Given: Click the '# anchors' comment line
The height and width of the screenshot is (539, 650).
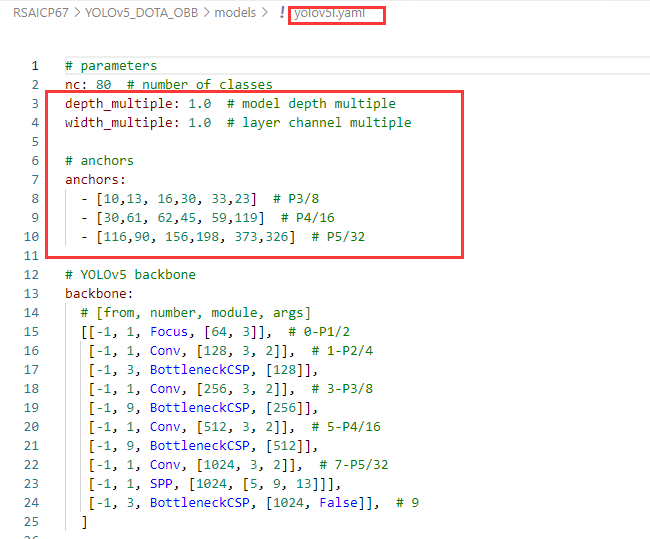Looking at the screenshot, I should click(x=99, y=160).
